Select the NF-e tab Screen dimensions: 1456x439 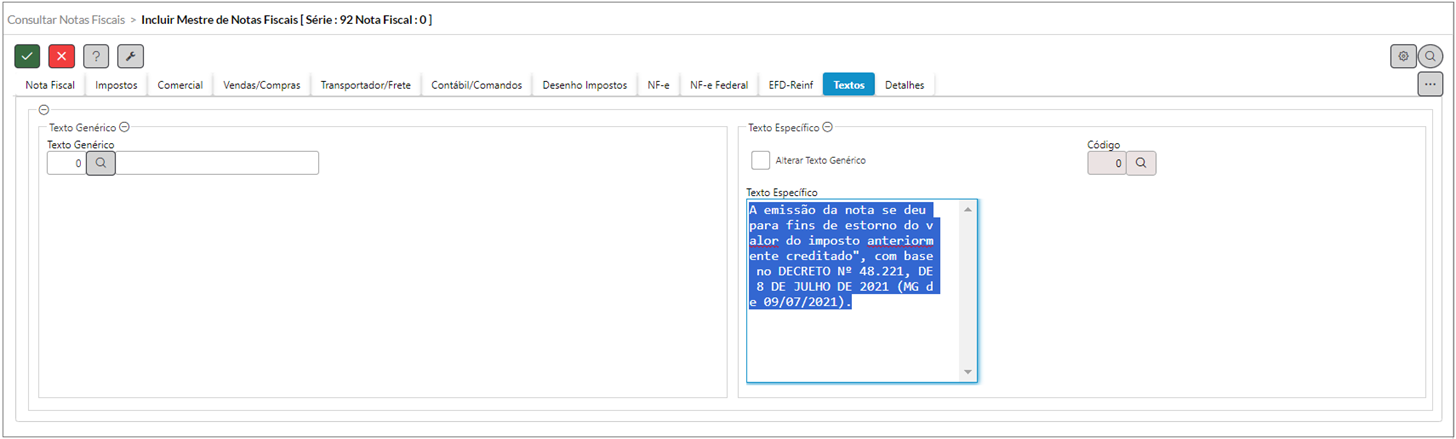point(658,85)
